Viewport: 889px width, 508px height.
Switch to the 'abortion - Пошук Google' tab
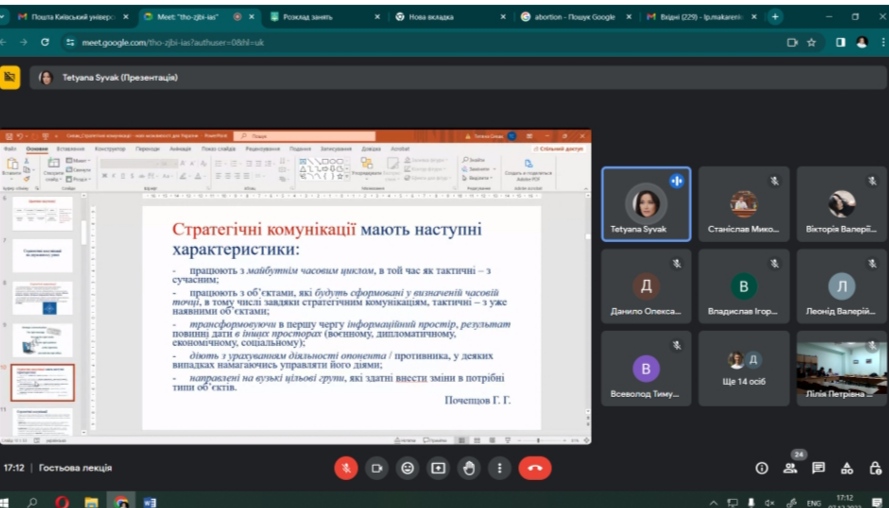tap(570, 17)
